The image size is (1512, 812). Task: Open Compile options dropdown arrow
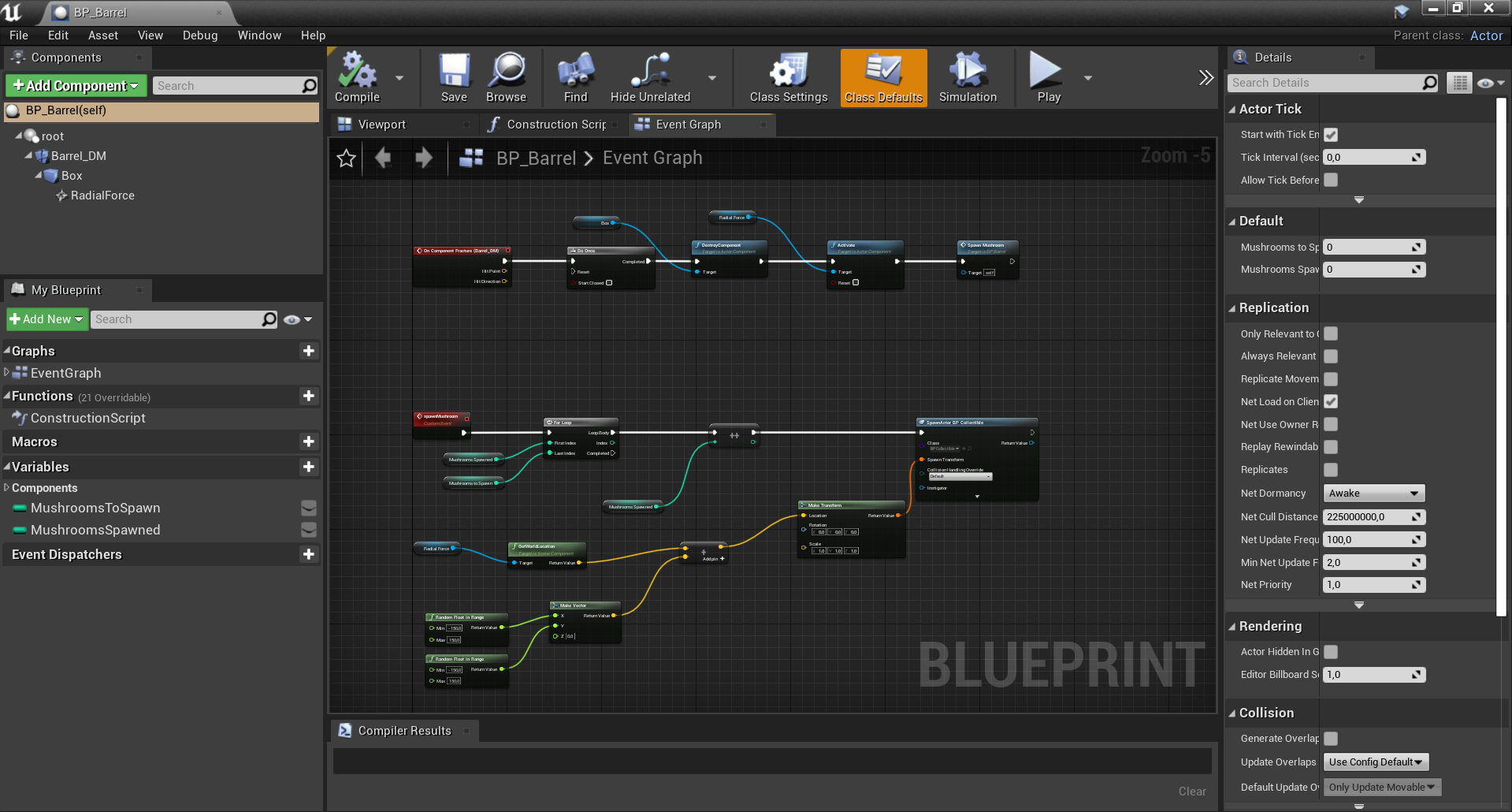[x=399, y=78]
